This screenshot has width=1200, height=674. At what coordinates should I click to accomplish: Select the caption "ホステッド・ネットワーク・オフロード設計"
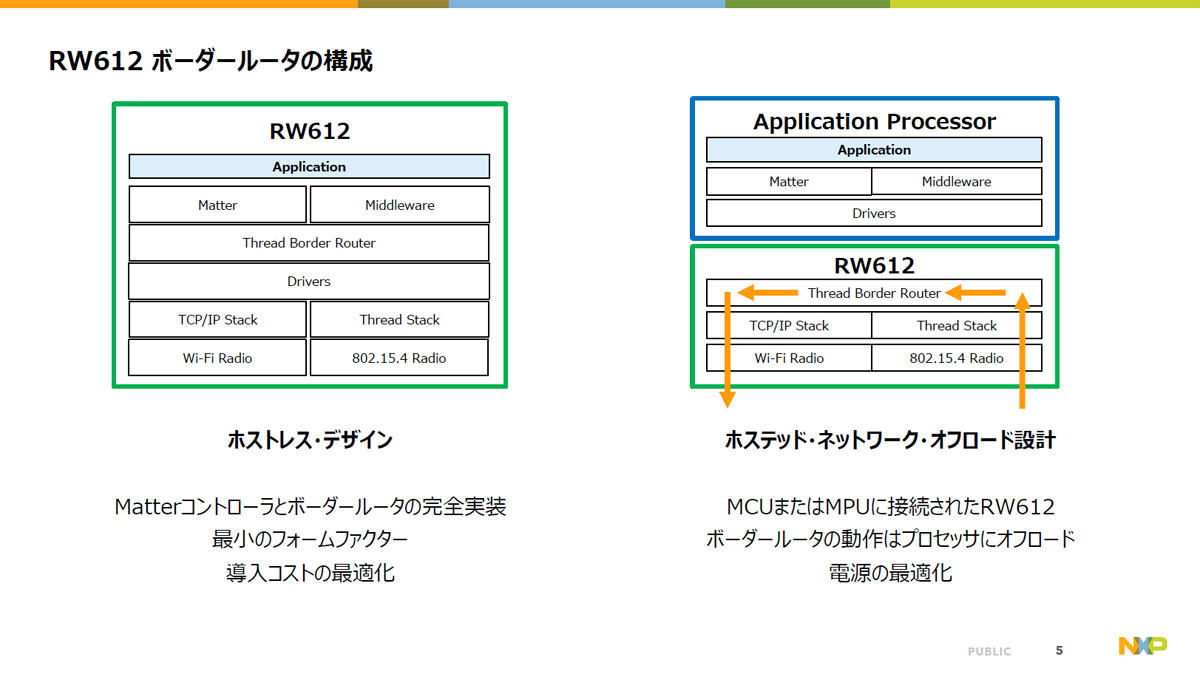click(890, 440)
